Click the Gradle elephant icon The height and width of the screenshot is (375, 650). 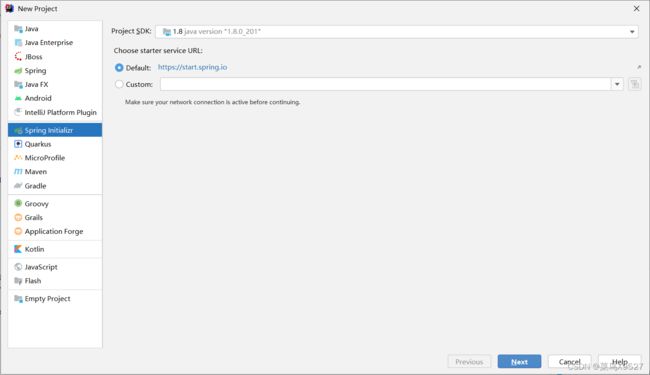[x=18, y=186]
